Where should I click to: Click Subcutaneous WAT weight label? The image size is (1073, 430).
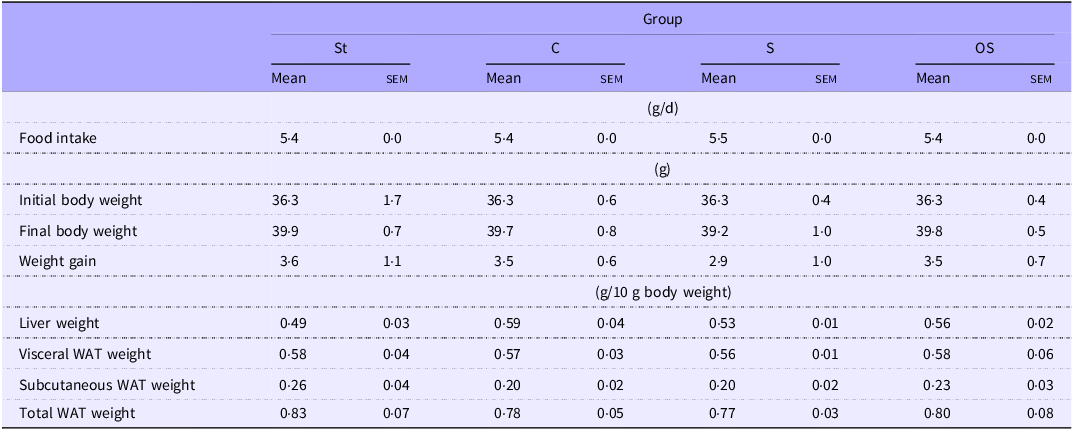tap(107, 385)
